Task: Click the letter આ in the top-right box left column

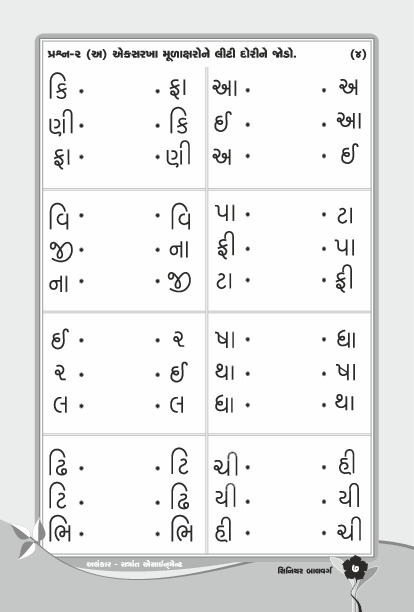Action: click(225, 87)
